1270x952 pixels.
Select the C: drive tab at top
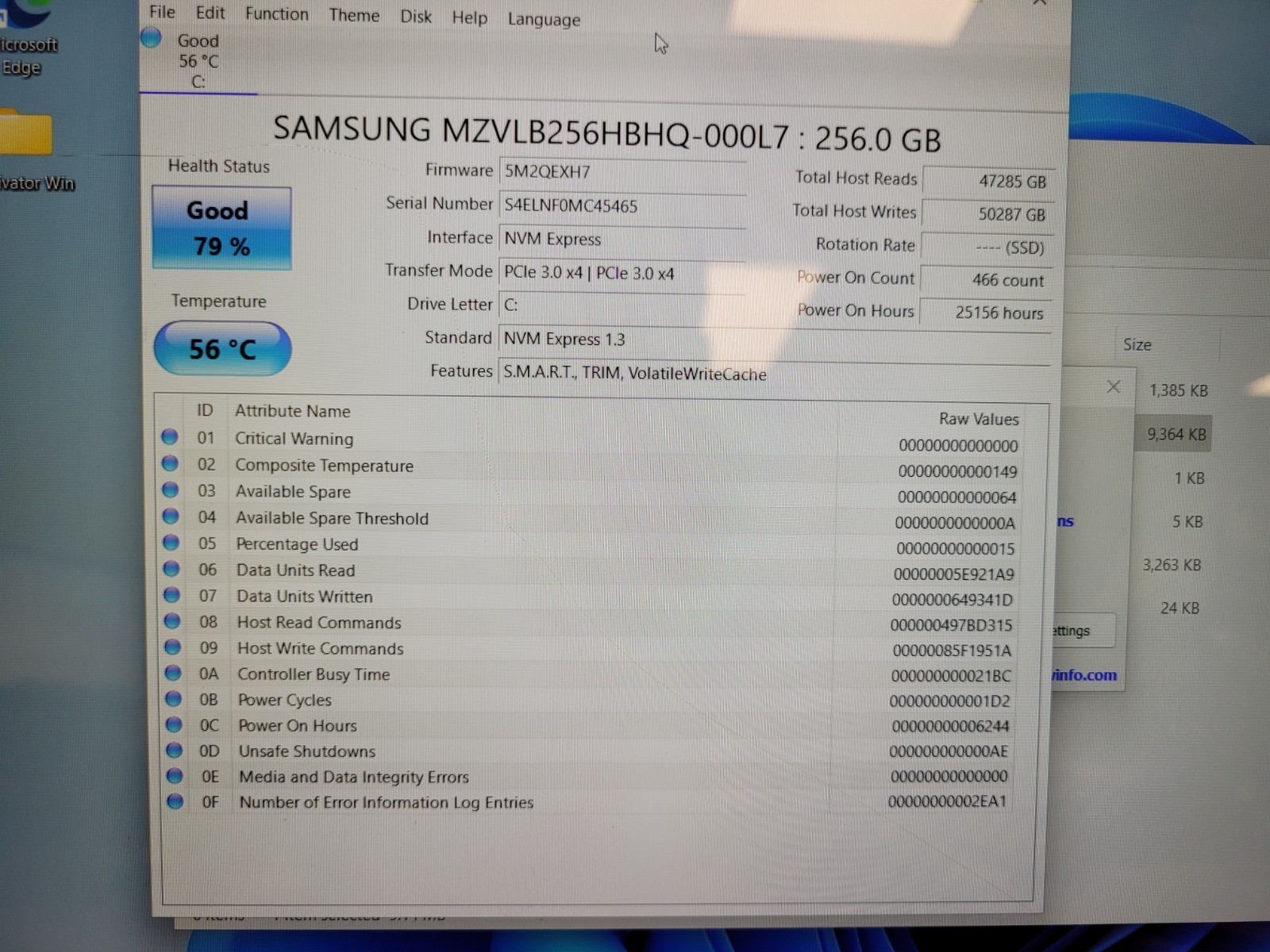coord(198,61)
